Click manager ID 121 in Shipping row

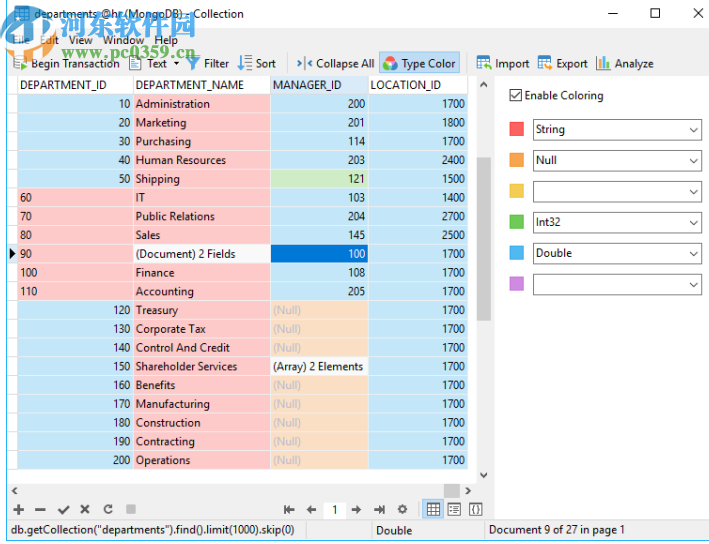click(319, 179)
